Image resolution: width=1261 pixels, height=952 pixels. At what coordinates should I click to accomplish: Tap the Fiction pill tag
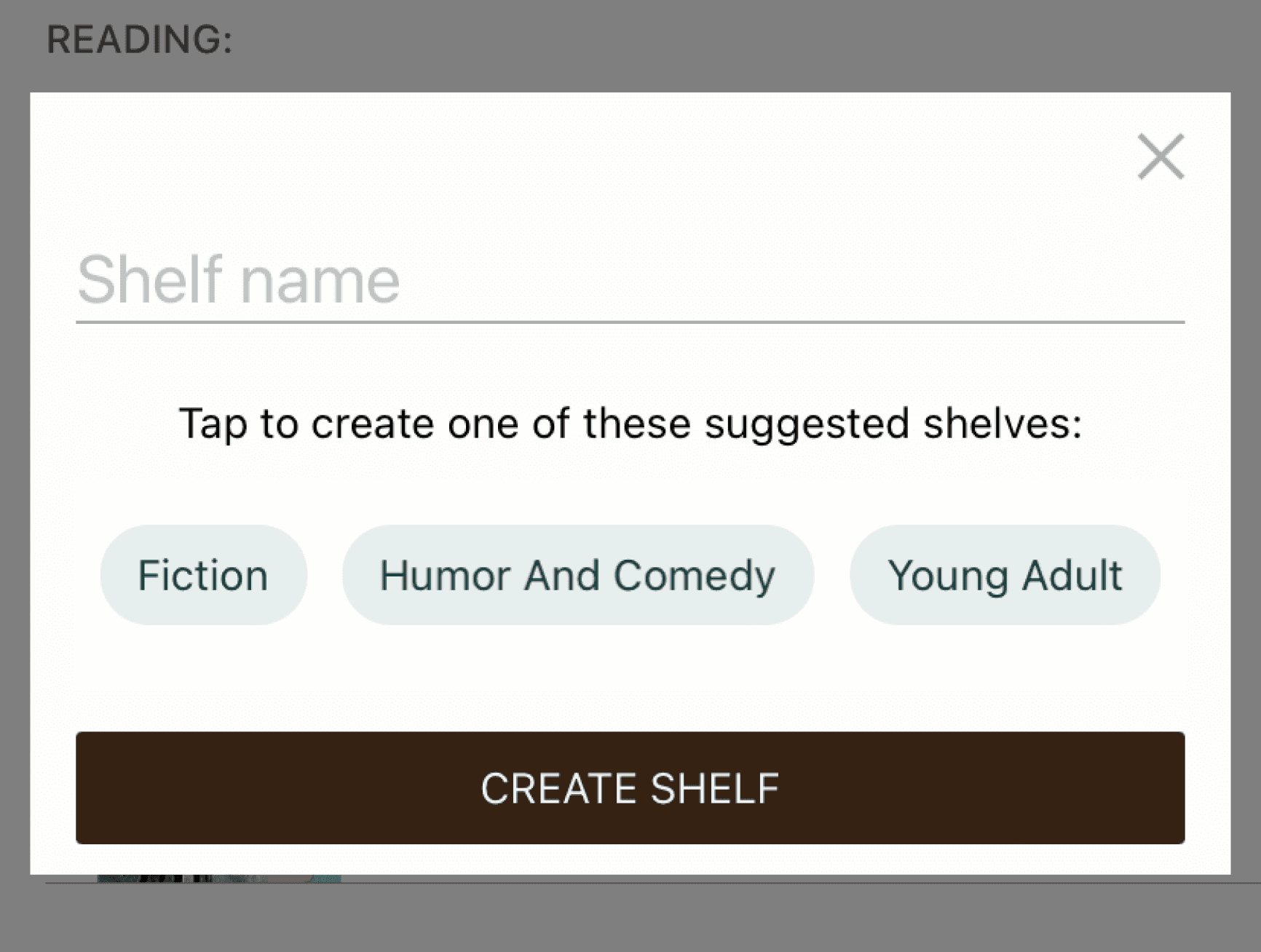(203, 575)
